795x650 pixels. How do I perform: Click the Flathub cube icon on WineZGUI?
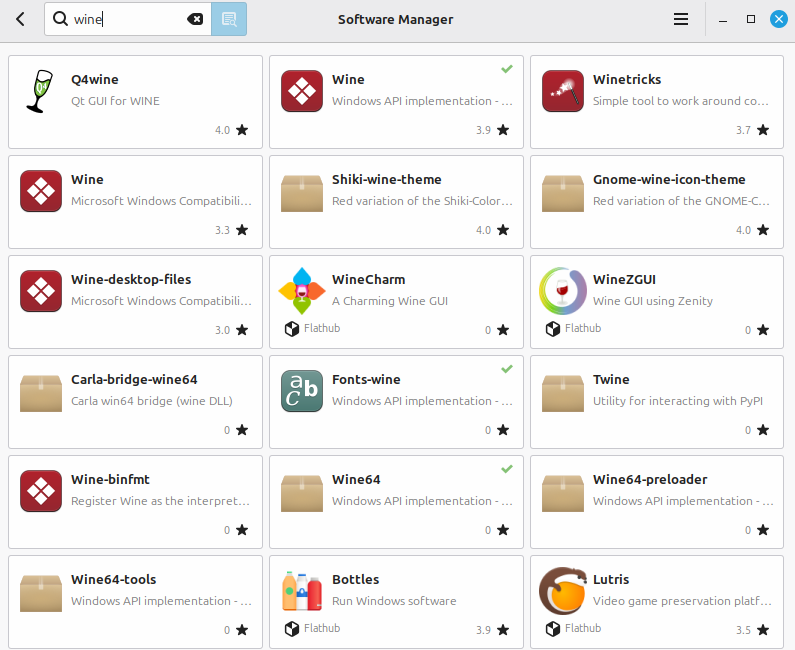point(553,329)
